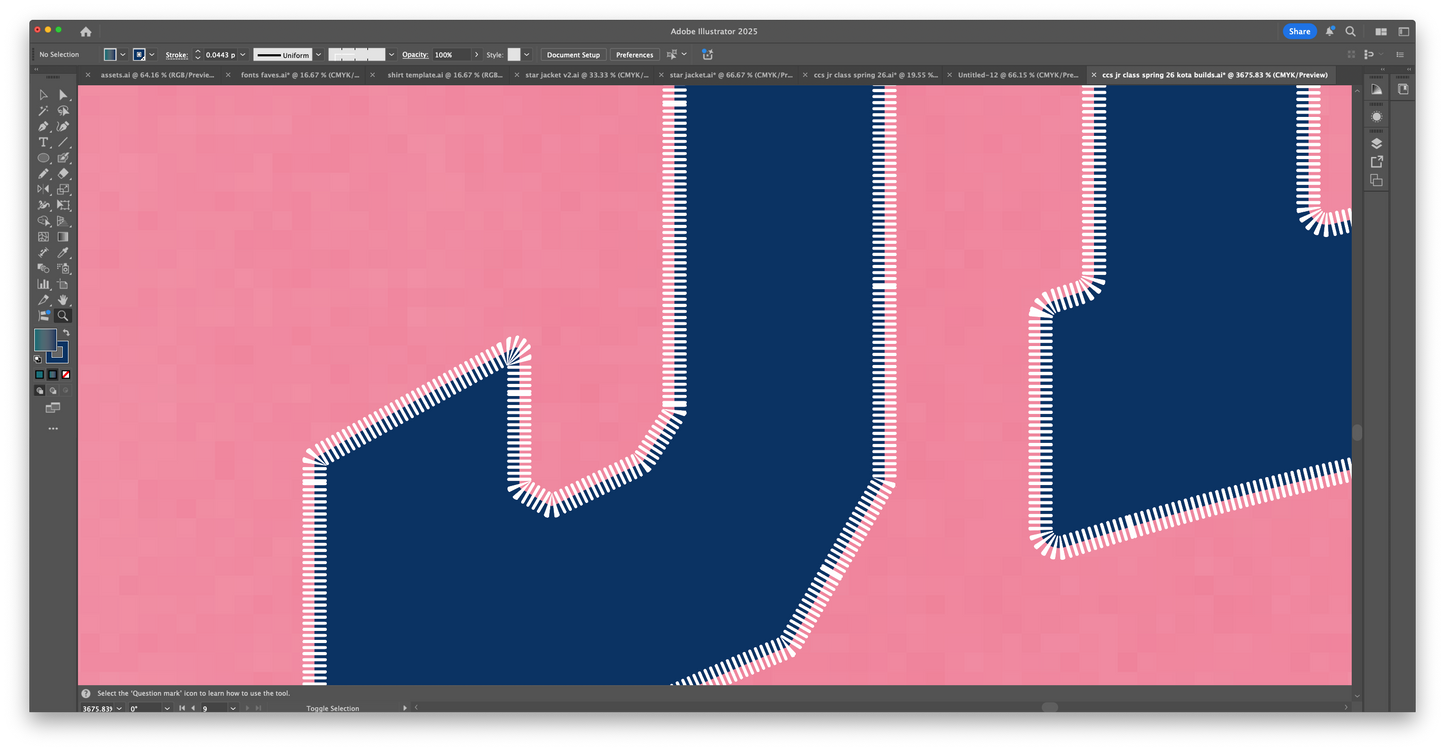The width and height of the screenshot is (1445, 751).
Task: Open the Layers panel icon
Action: (x=1376, y=143)
